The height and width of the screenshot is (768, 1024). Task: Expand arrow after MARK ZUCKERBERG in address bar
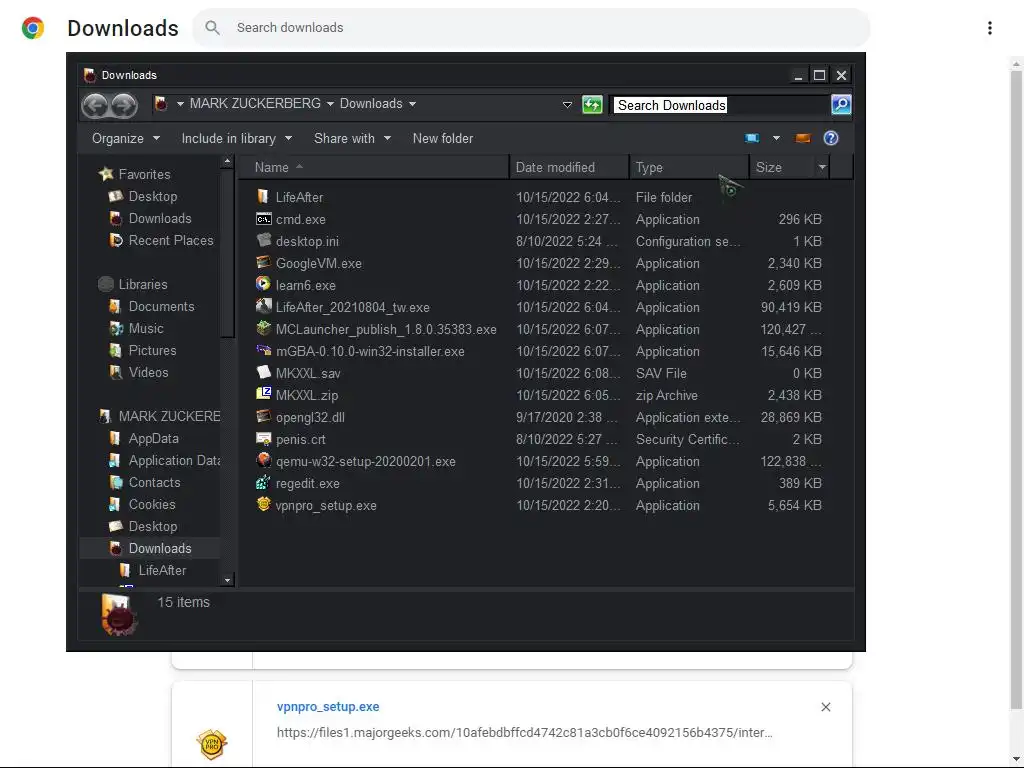tap(330, 104)
